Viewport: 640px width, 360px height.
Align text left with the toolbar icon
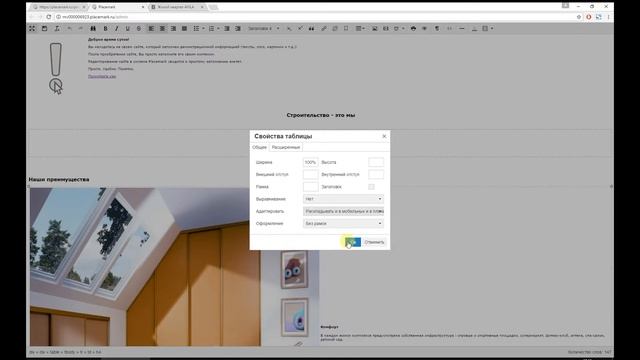point(151,29)
